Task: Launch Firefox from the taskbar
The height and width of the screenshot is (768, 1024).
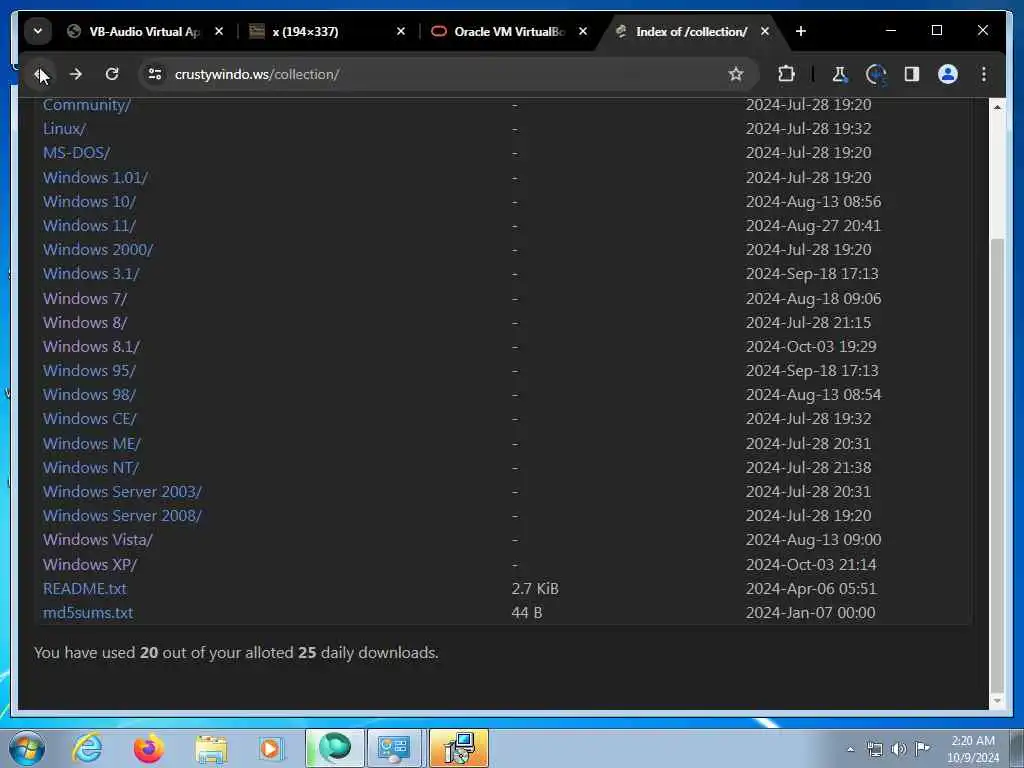Action: point(149,748)
